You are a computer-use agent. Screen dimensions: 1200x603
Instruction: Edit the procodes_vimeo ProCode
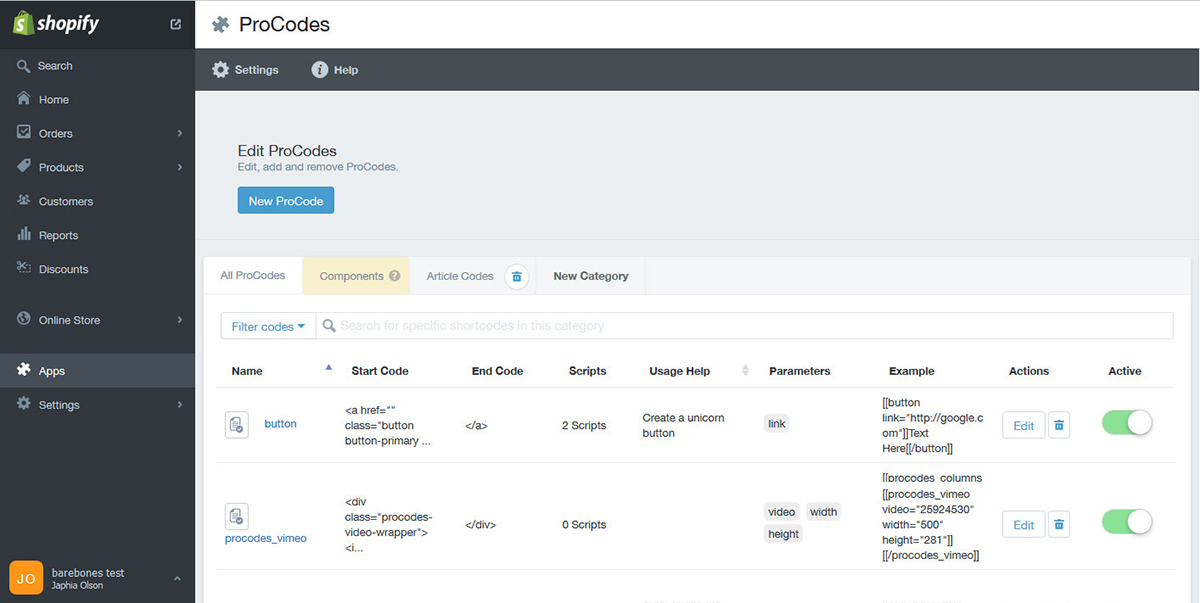click(x=1023, y=525)
